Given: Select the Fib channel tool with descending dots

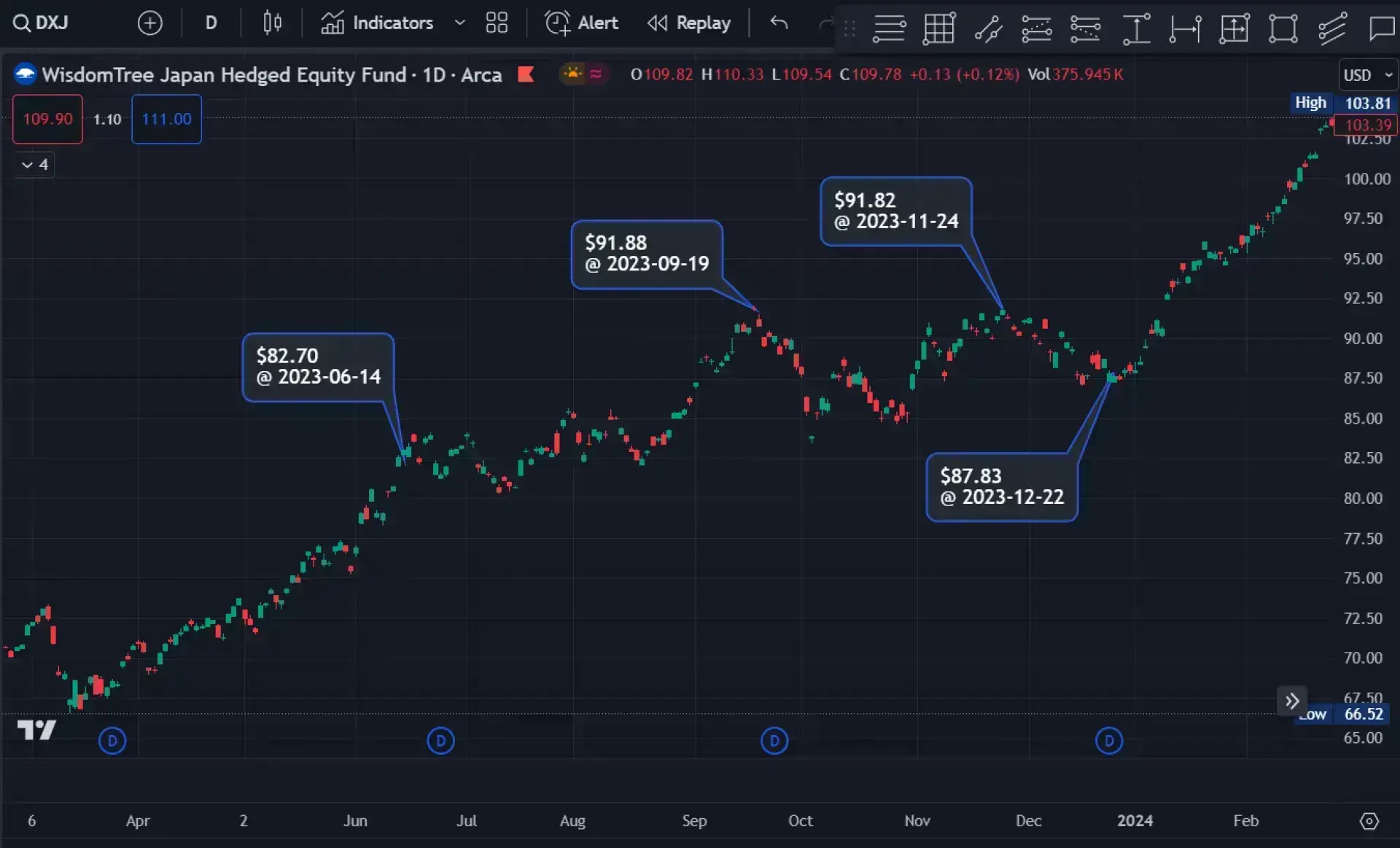Looking at the screenshot, I should click(1085, 28).
